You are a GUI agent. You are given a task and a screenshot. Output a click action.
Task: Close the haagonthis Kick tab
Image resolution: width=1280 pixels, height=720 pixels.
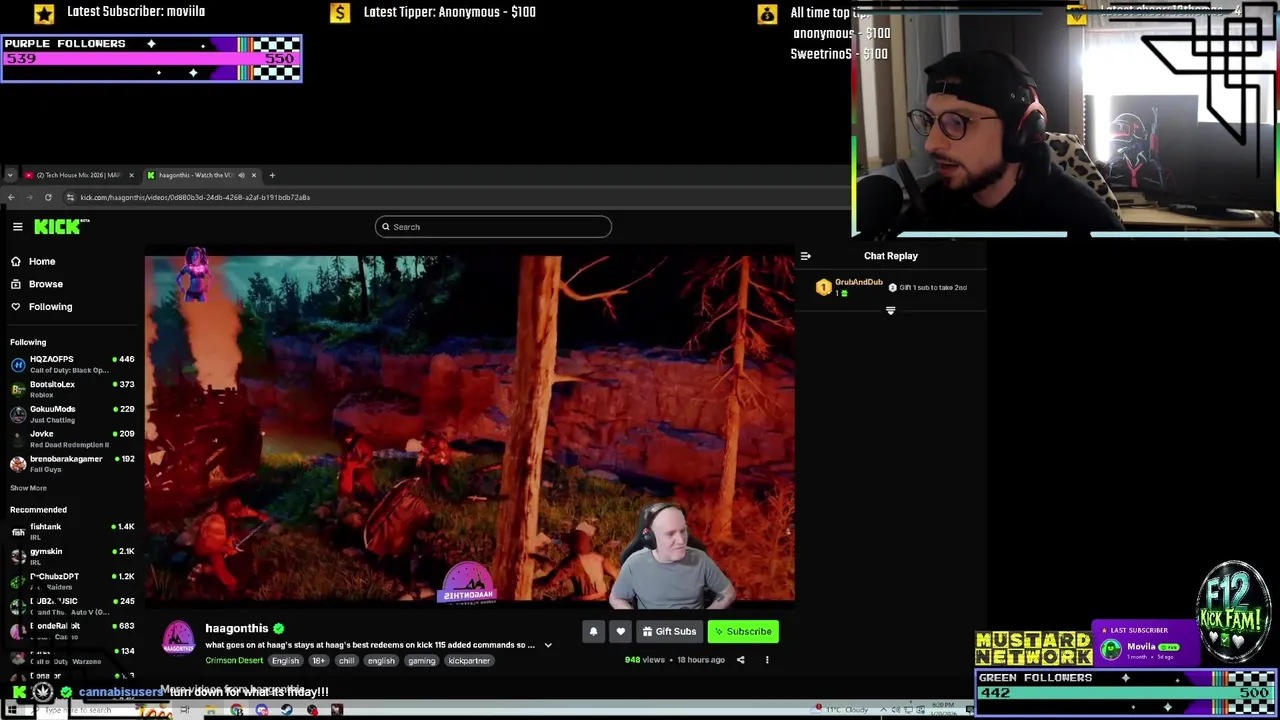coord(254,175)
